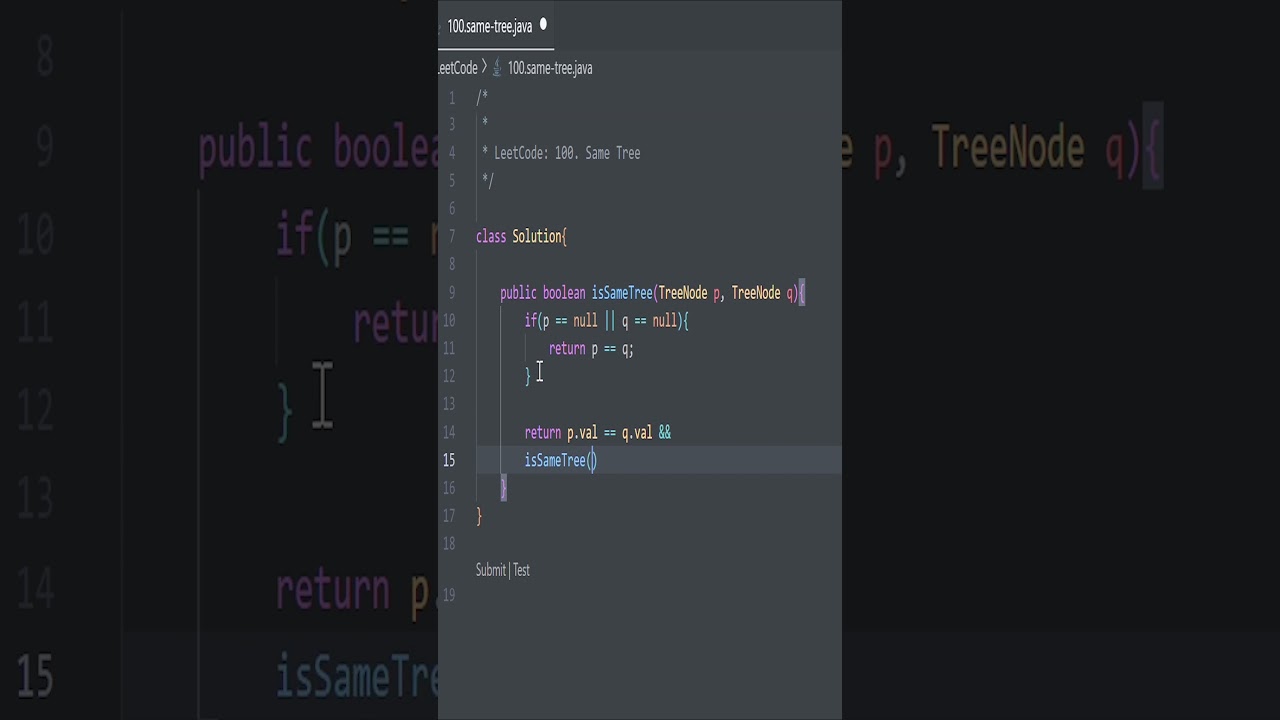Image resolution: width=1280 pixels, height=720 pixels.
Task: Click line number 15 in the gutter
Action: point(449,461)
